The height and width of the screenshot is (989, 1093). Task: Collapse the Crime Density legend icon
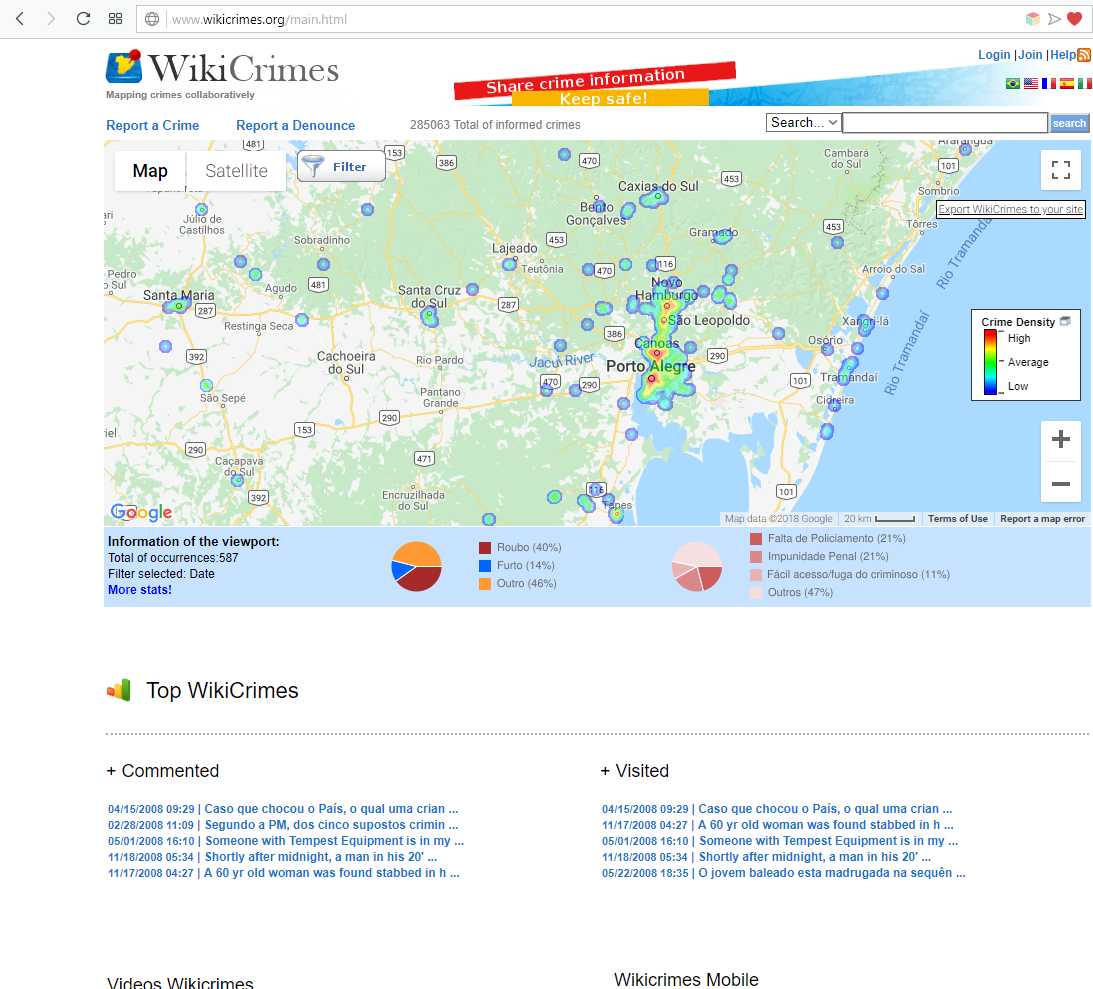pos(1065,321)
